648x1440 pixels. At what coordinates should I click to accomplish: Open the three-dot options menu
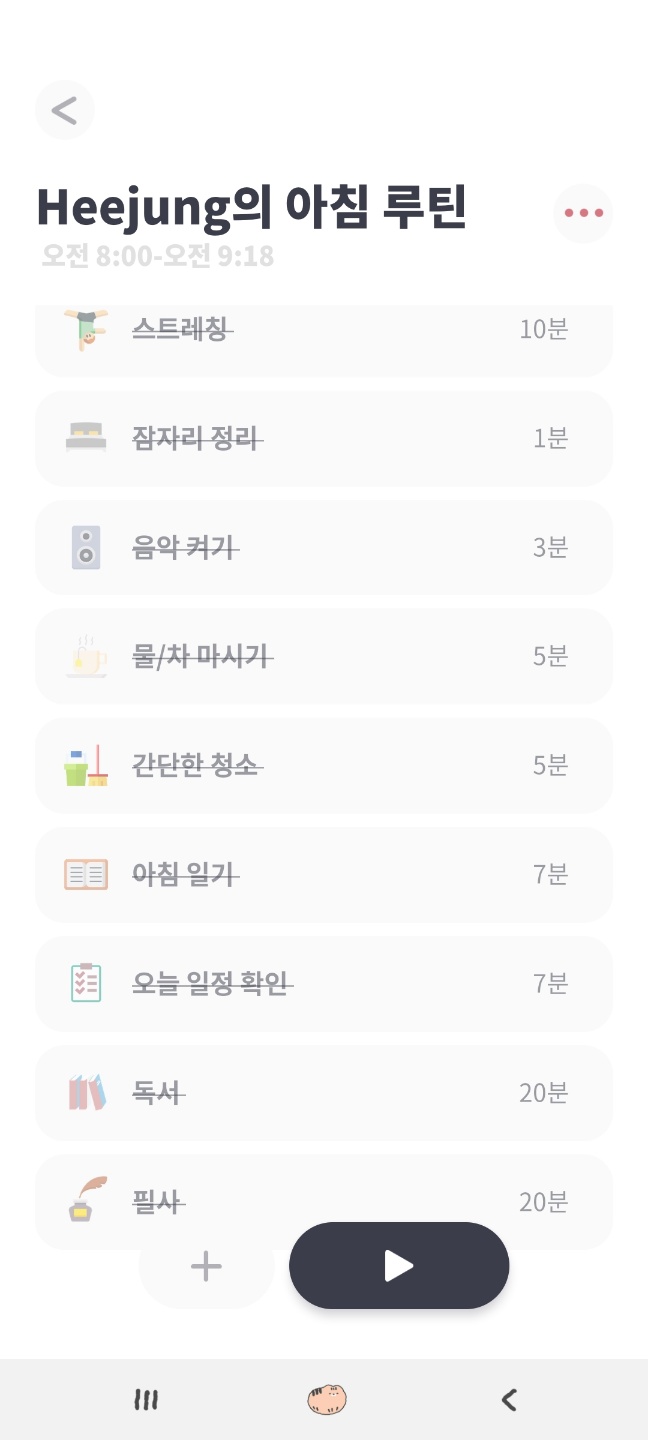click(x=583, y=212)
